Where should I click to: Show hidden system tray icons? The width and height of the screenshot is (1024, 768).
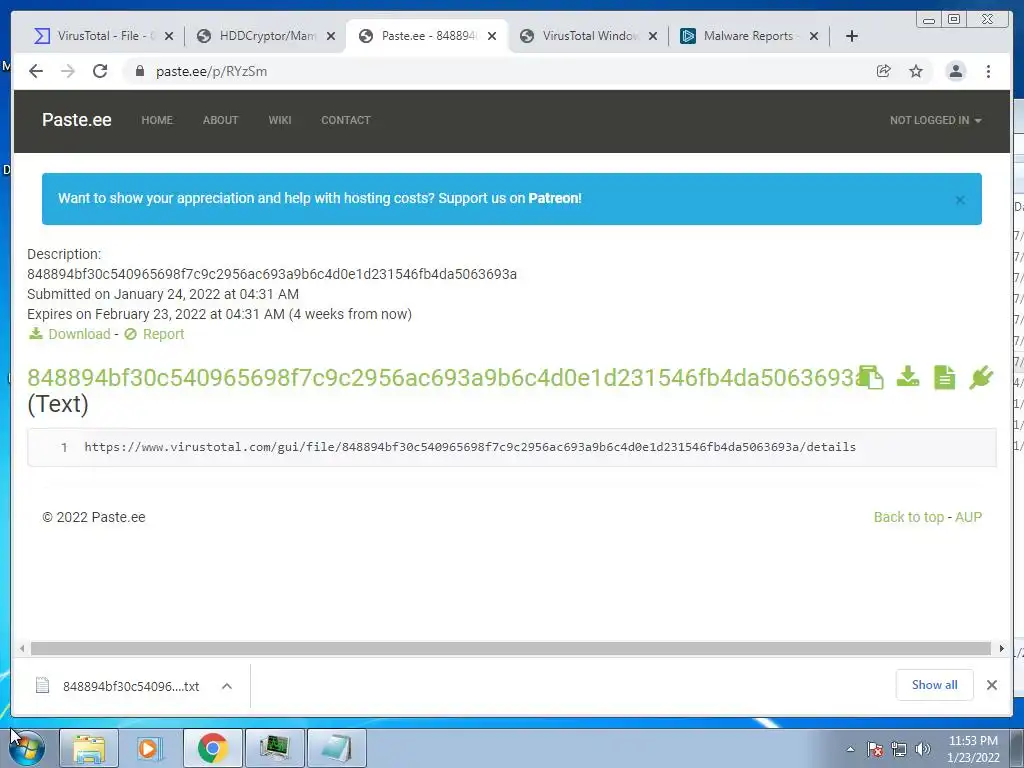(850, 749)
